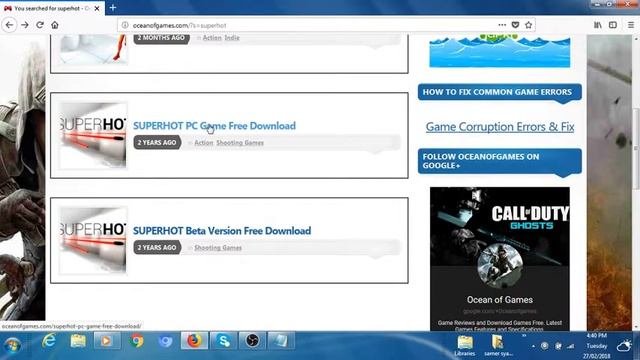Viewport: 640px width, 360px height.
Task: Click the Ocean of Games profile text
Action: [500, 300]
